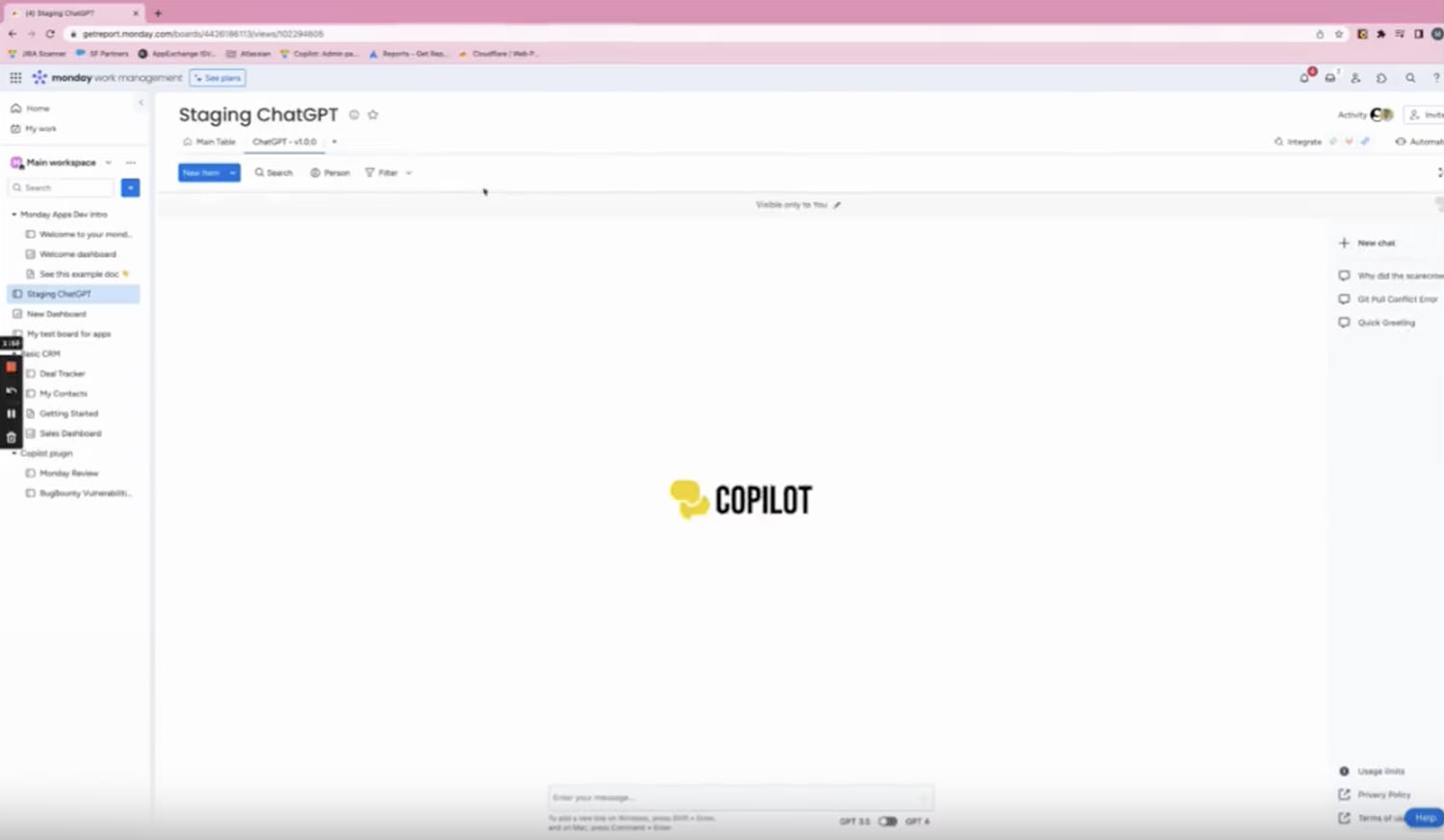Open the question mark help icon
The height and width of the screenshot is (840, 1444).
click(x=1436, y=78)
